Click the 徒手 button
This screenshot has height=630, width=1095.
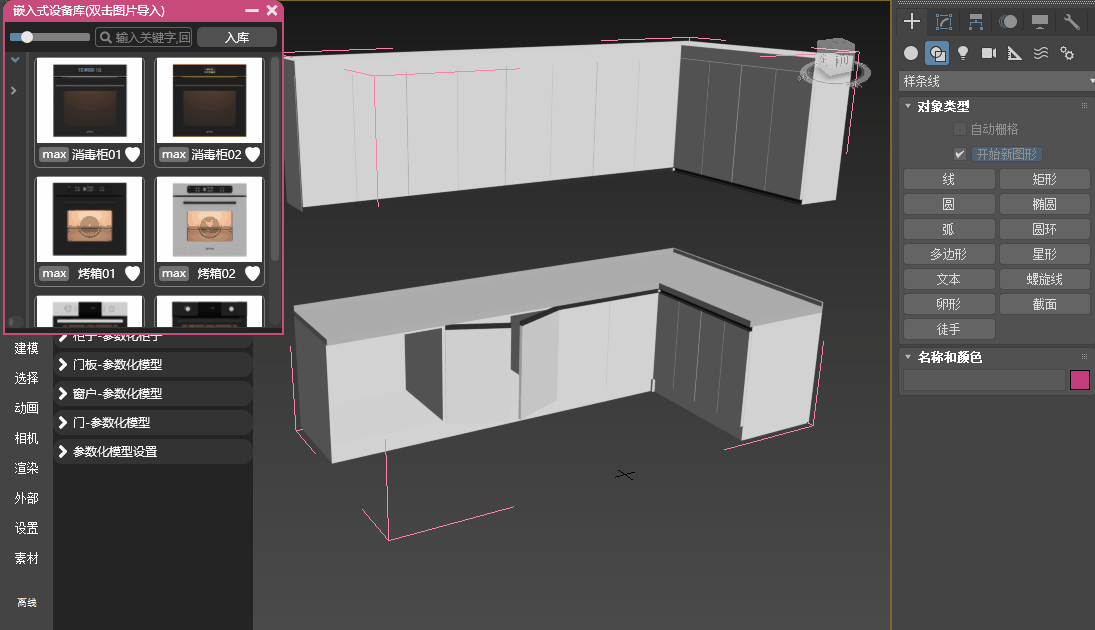click(949, 329)
